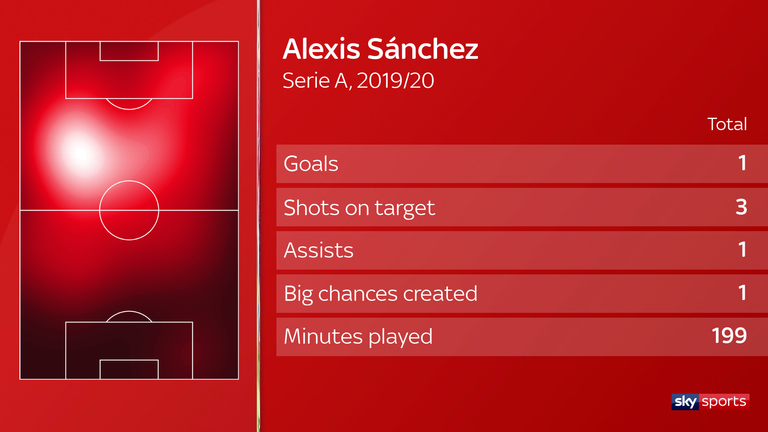Click the bottom penalty area box
The height and width of the screenshot is (432, 768).
coord(129,350)
